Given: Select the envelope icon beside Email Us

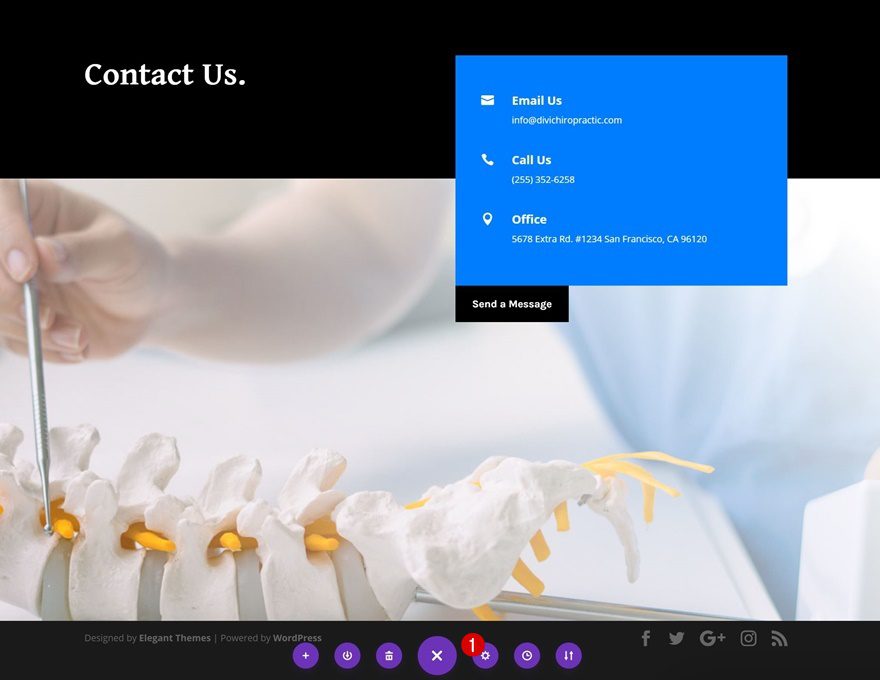Looking at the screenshot, I should point(487,100).
